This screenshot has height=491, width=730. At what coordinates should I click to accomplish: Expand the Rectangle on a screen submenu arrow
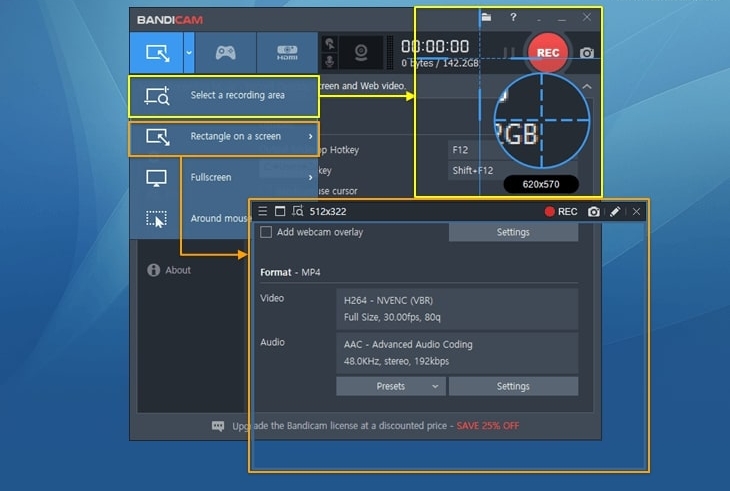click(x=311, y=136)
